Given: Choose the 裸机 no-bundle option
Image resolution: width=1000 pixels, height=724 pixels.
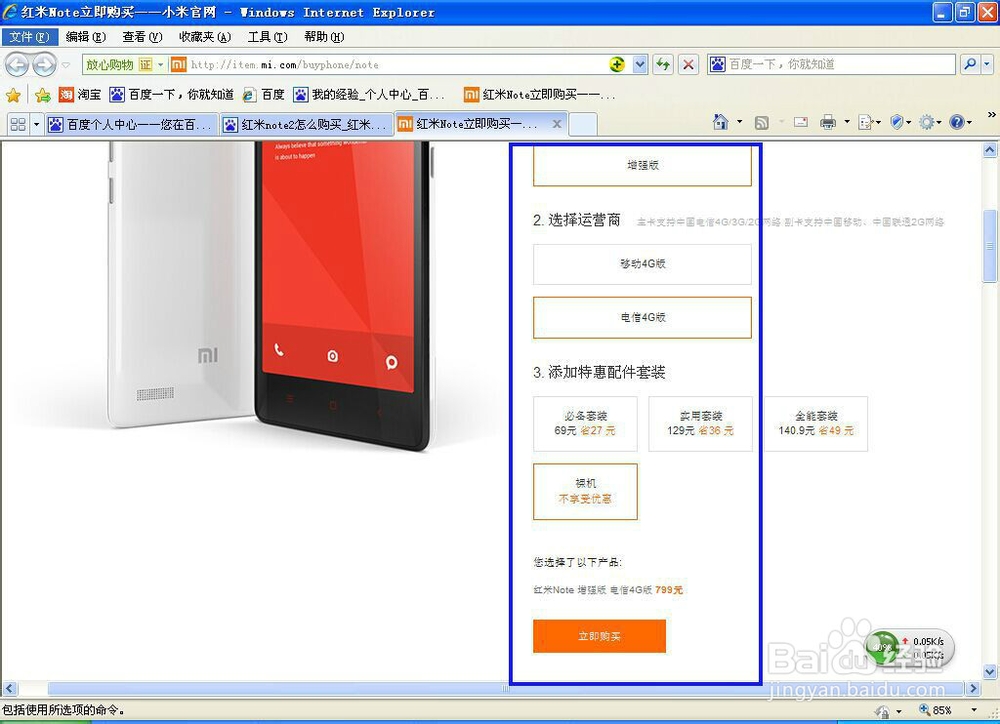Looking at the screenshot, I should coord(585,491).
